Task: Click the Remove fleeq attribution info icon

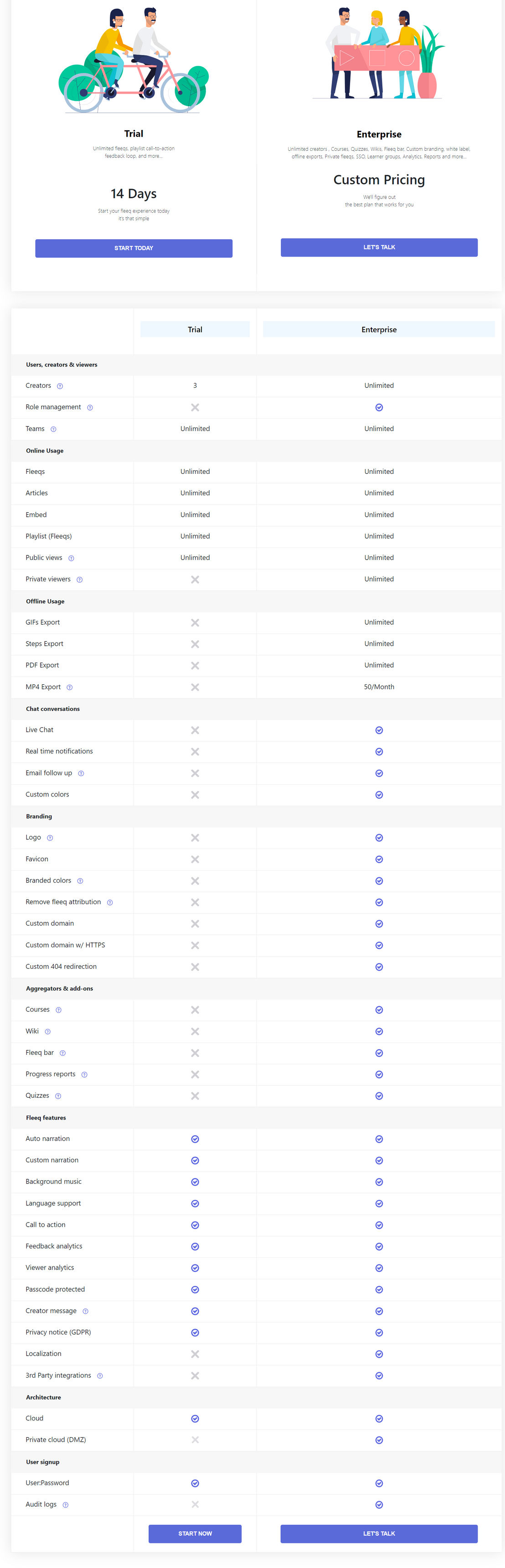Action: coord(110,902)
